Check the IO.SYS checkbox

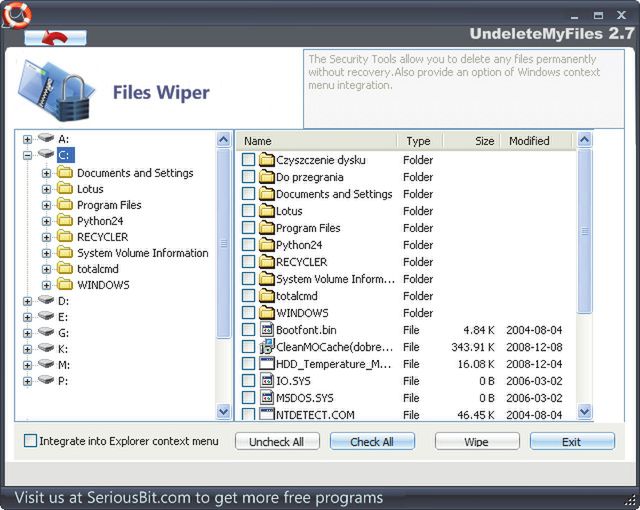(248, 381)
